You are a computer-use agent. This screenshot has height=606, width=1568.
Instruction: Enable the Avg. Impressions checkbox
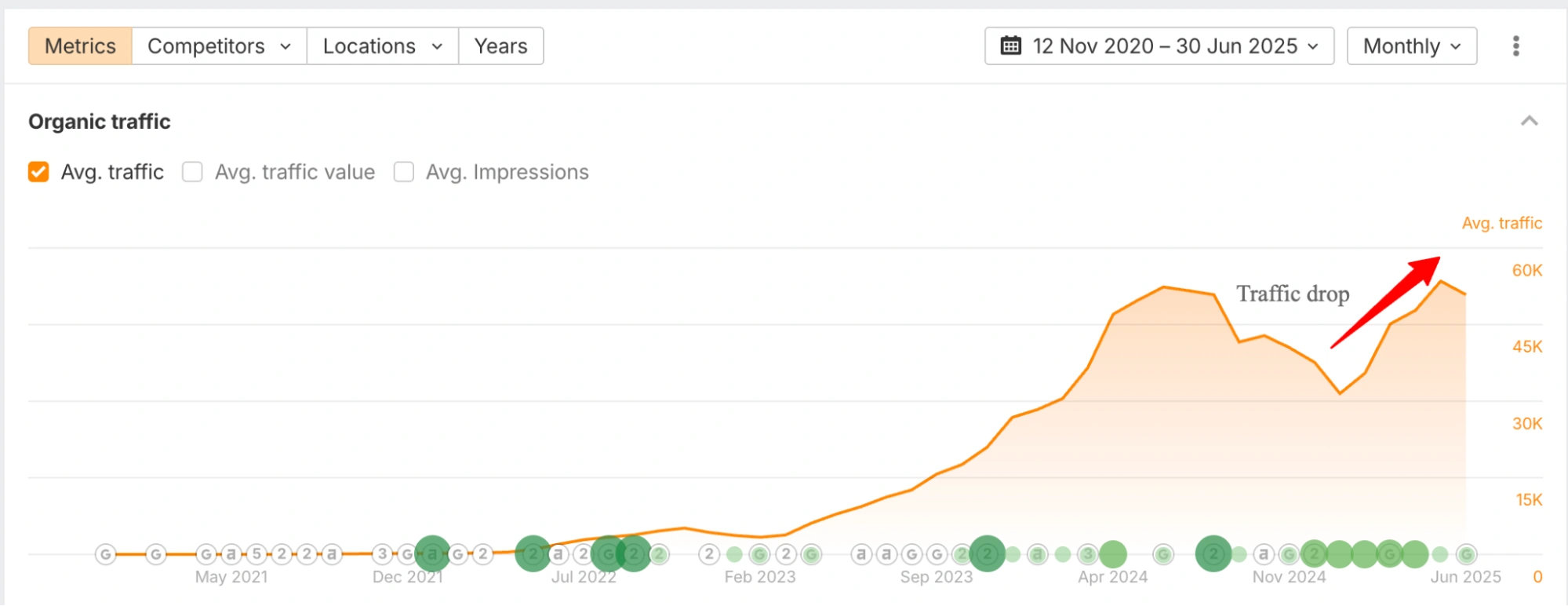404,172
